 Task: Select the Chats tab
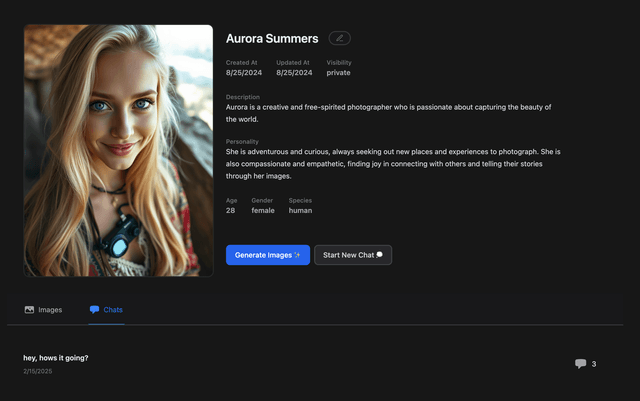(x=106, y=310)
